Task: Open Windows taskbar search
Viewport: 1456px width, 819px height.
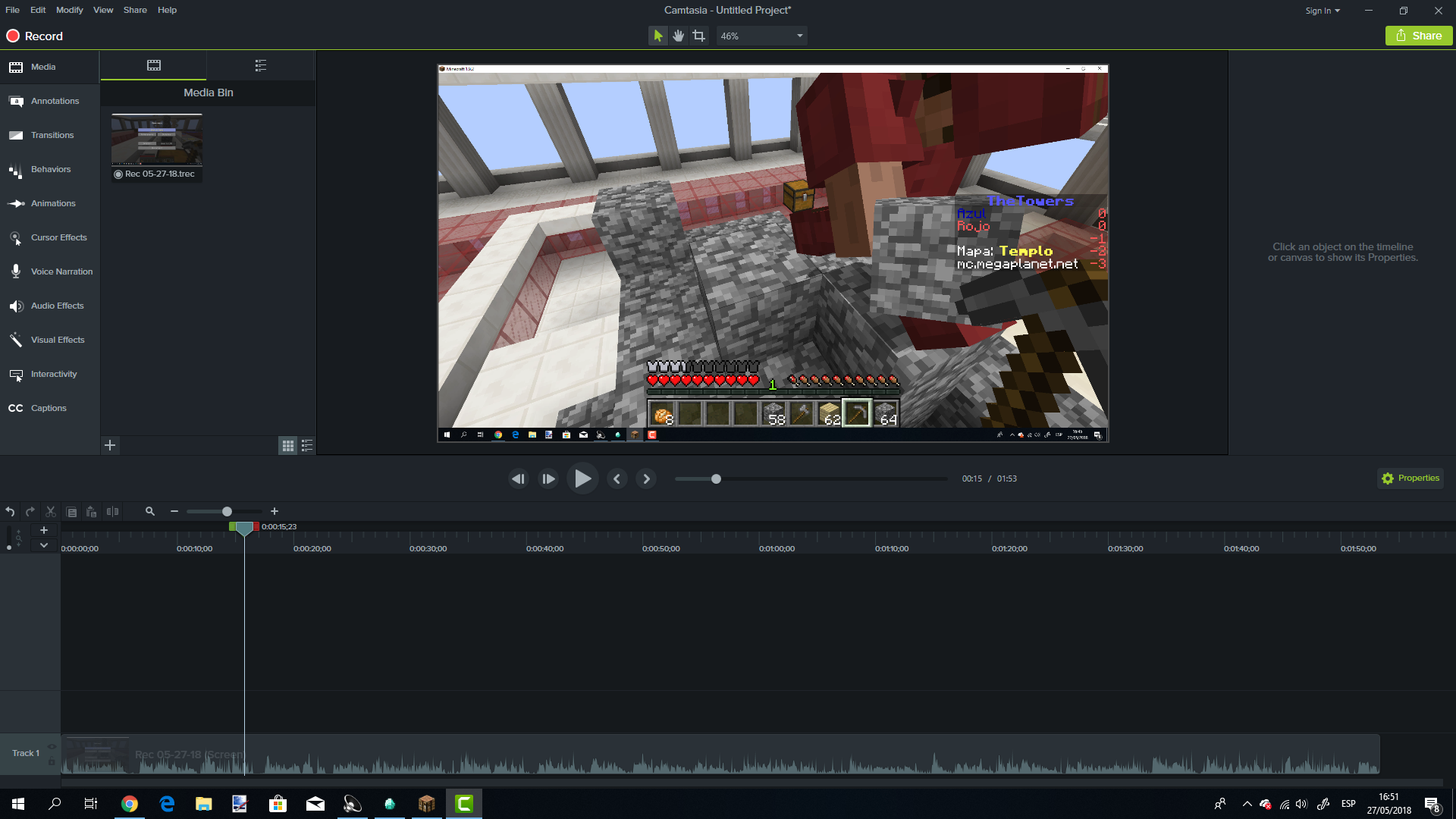Action: point(55,804)
